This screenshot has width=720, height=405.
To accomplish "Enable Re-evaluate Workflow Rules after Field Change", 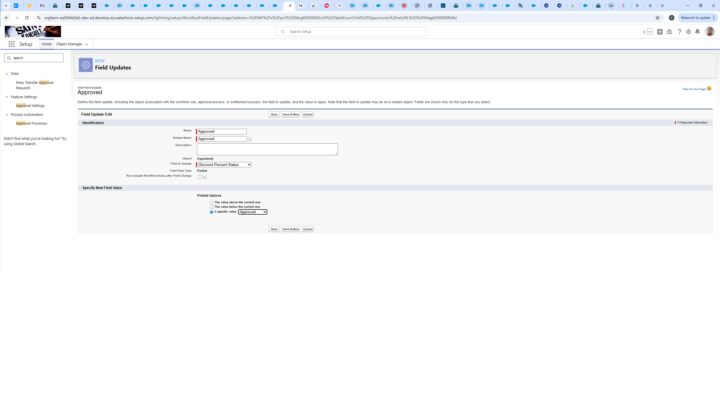I will (x=200, y=177).
